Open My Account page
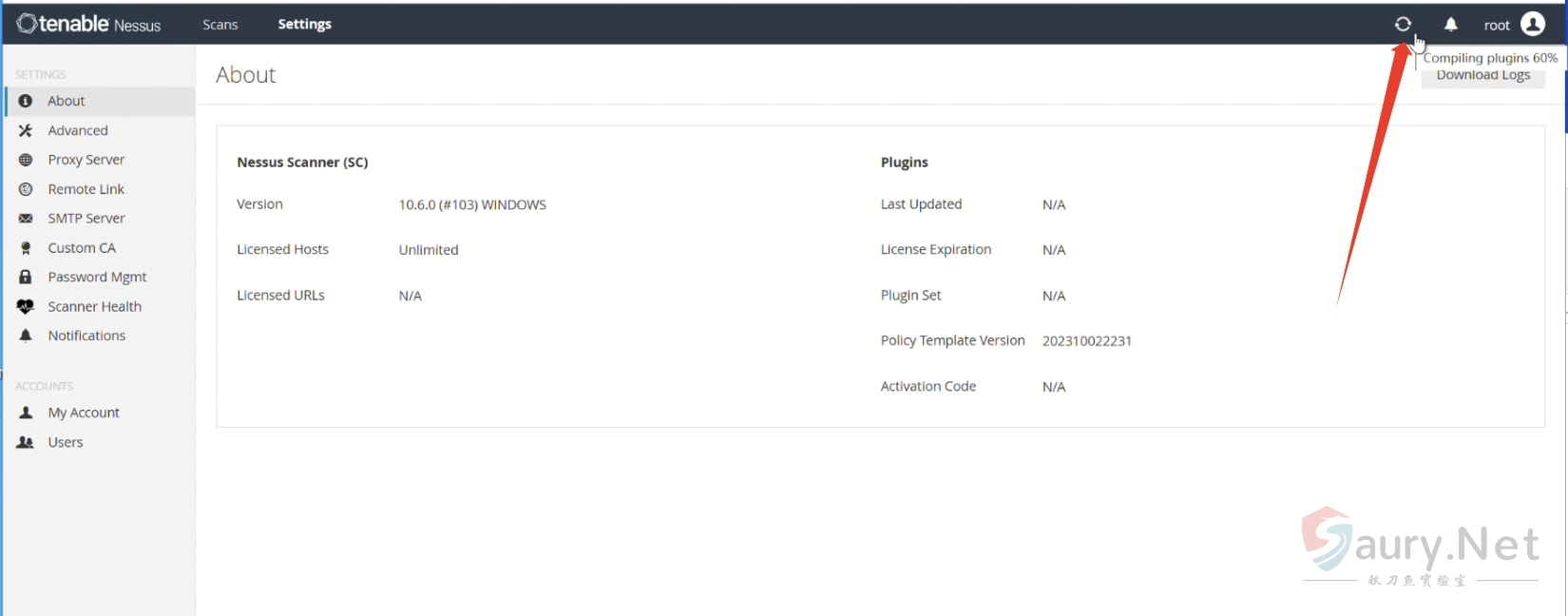The height and width of the screenshot is (616, 1568). 84,413
